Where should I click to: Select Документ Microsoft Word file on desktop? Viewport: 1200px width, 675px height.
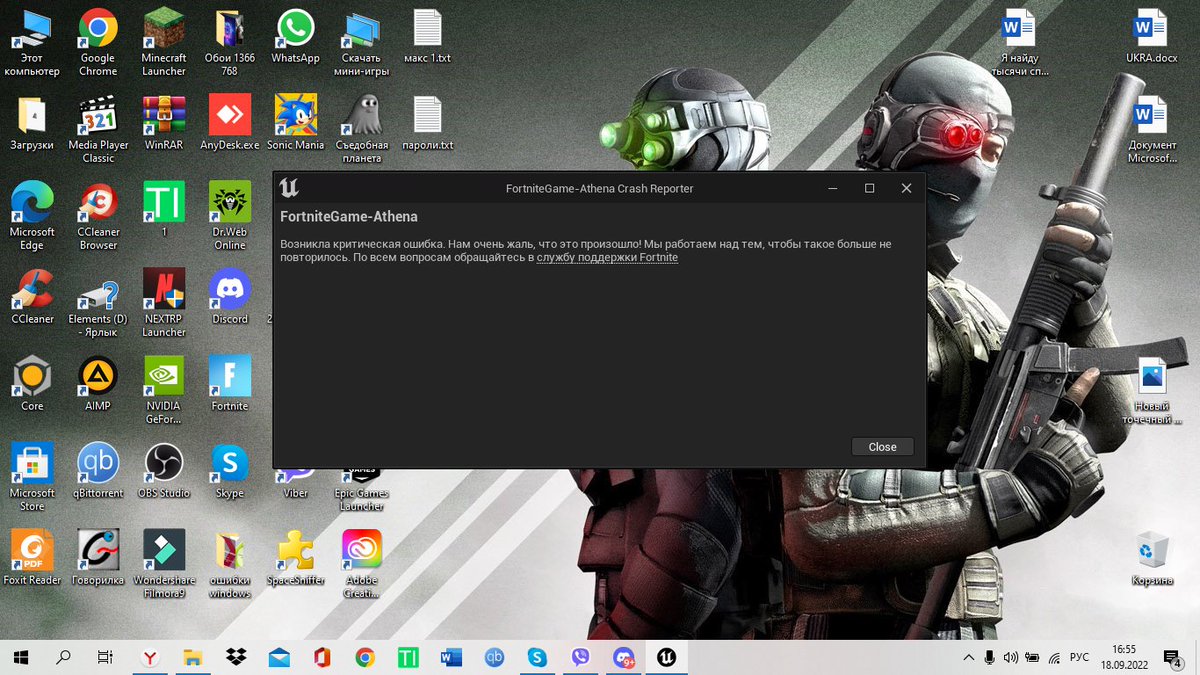[1152, 130]
